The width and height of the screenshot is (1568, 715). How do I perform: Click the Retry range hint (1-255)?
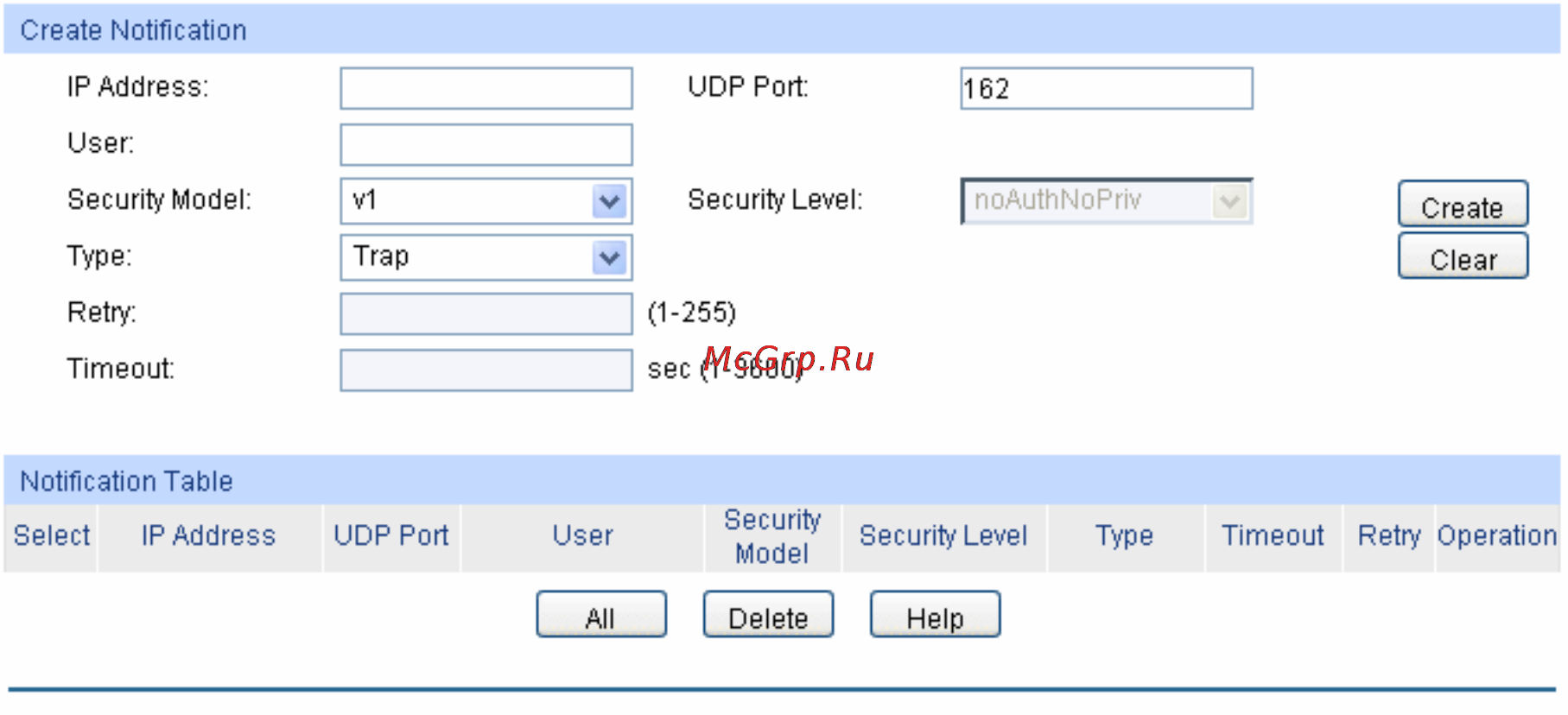[692, 313]
